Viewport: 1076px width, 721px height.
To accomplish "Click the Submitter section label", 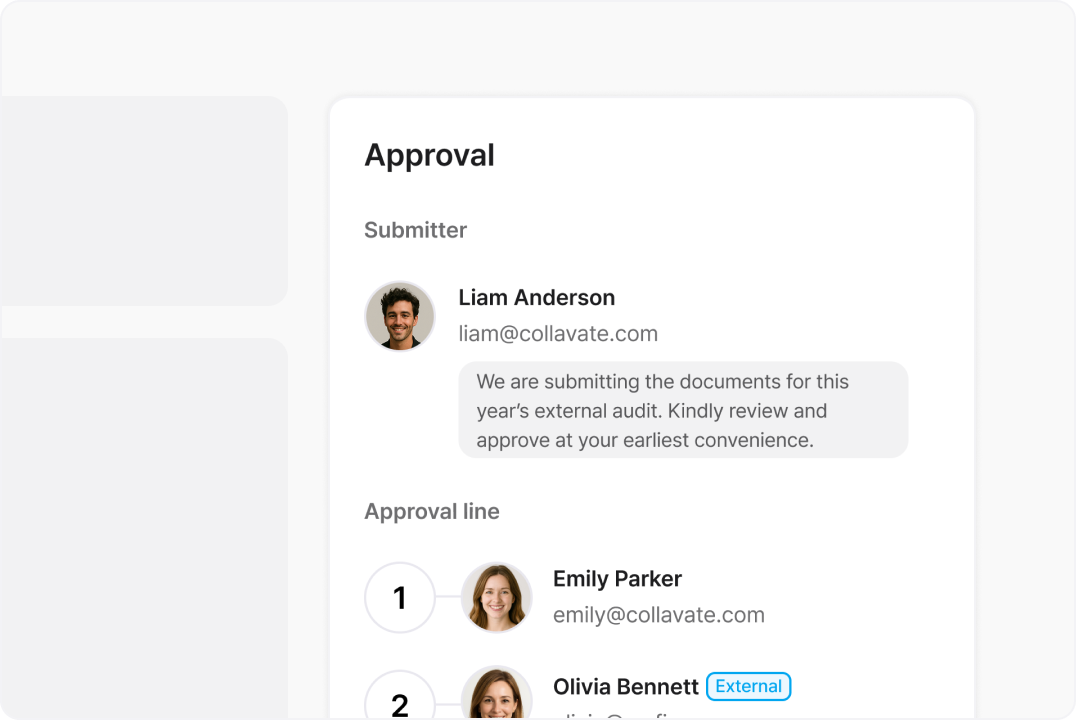I will (415, 230).
